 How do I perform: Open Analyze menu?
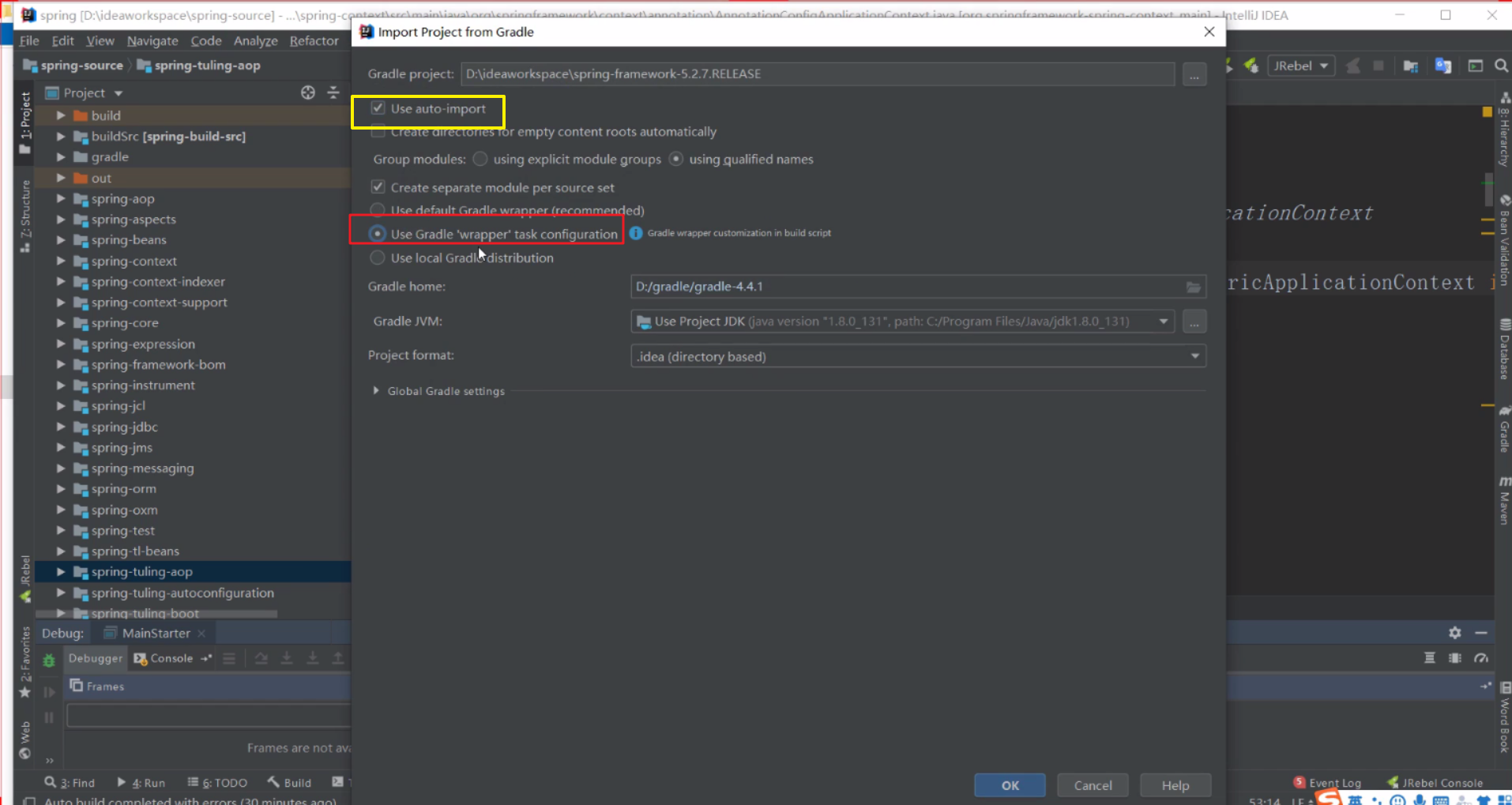pos(255,40)
